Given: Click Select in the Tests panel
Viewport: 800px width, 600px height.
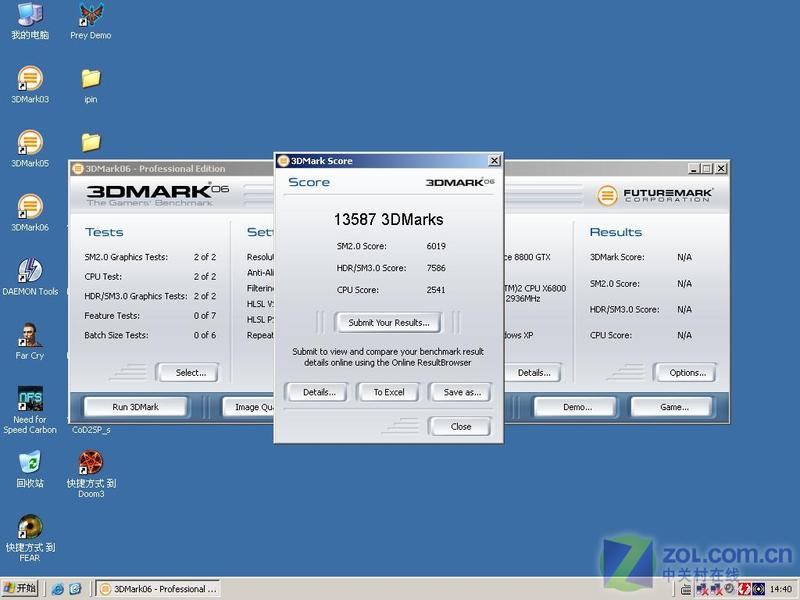Looking at the screenshot, I should (x=190, y=373).
